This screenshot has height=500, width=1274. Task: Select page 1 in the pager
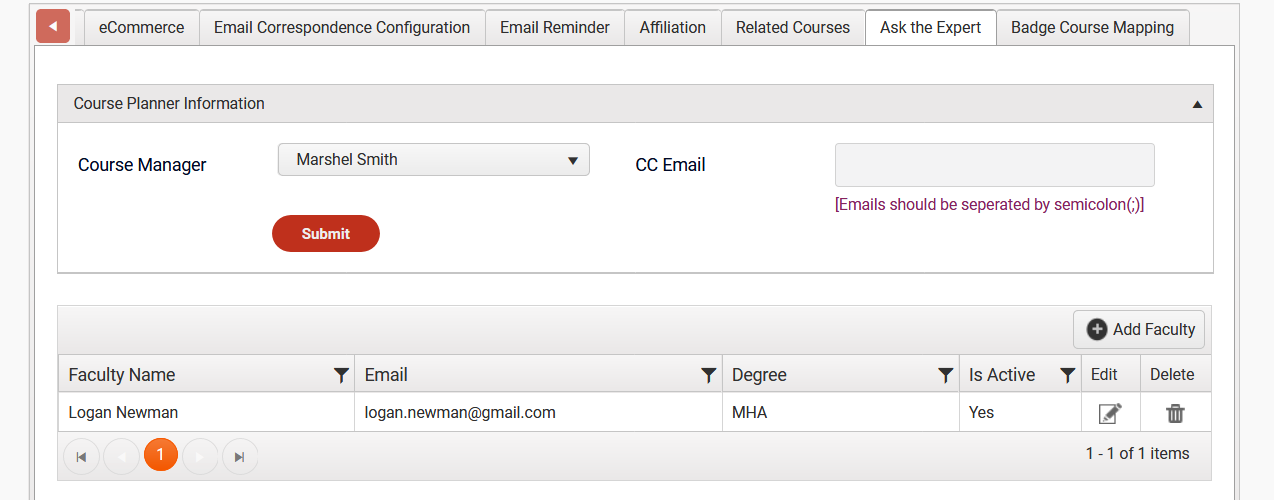coord(160,455)
